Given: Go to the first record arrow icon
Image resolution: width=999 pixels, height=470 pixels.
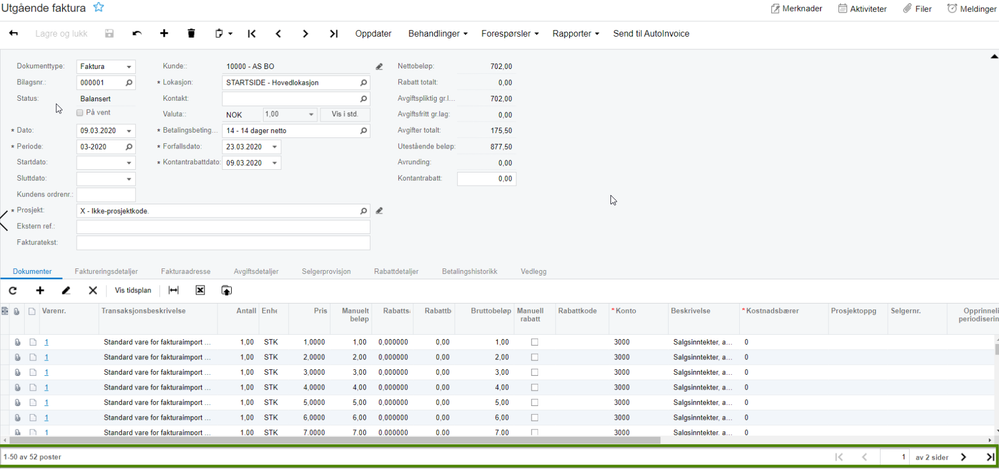Looking at the screenshot, I should (252, 34).
